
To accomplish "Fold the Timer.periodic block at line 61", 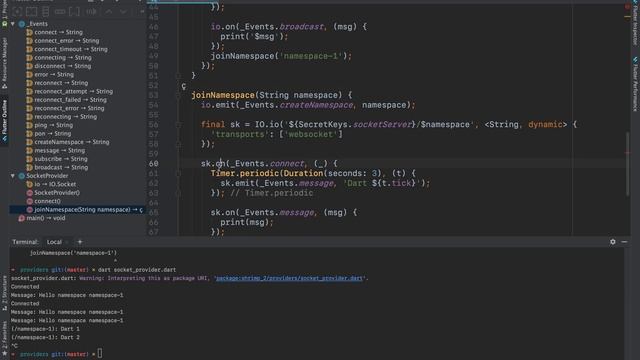I will tap(178, 173).
